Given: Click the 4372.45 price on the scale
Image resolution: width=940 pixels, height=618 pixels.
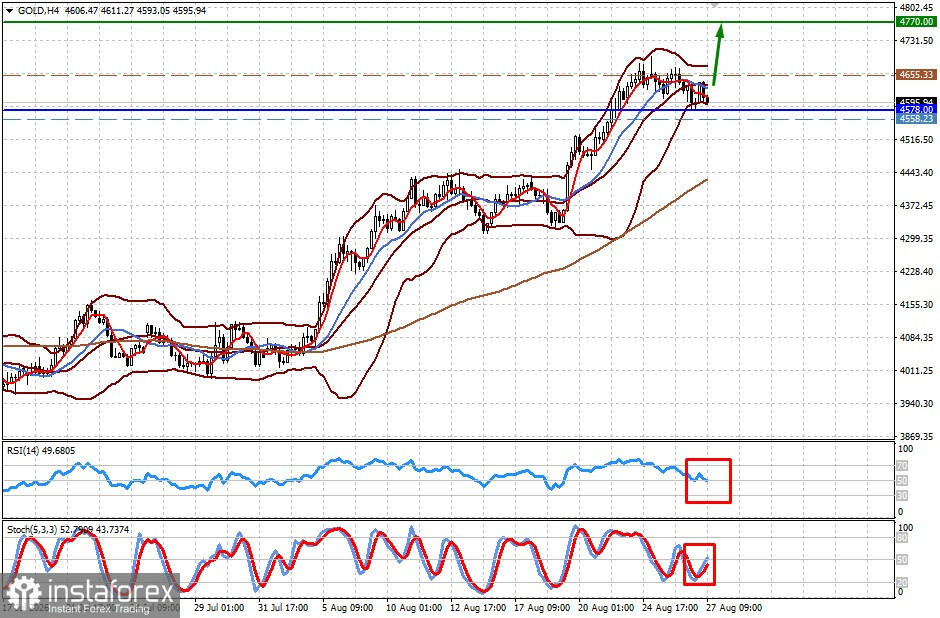Looking at the screenshot, I should (x=917, y=206).
